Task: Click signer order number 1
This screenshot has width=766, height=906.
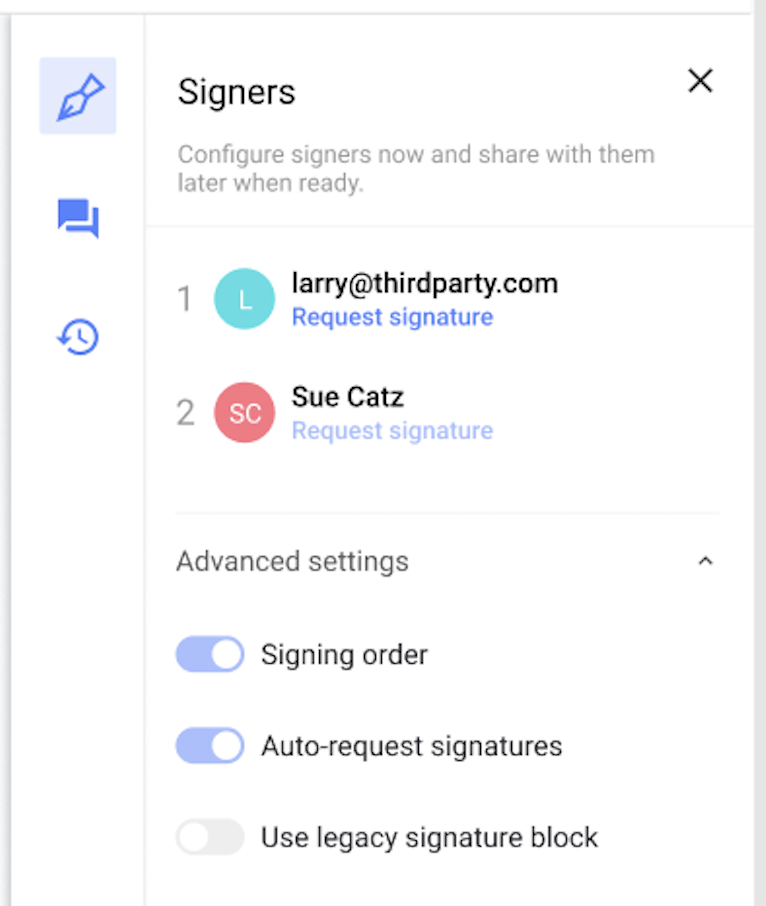Action: tap(185, 299)
